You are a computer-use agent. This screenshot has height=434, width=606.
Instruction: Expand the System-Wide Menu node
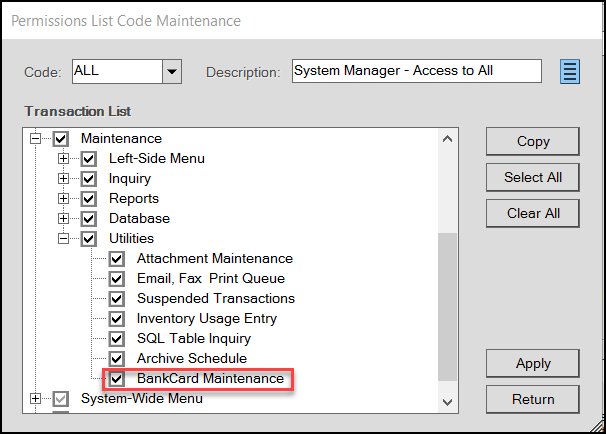(x=35, y=398)
